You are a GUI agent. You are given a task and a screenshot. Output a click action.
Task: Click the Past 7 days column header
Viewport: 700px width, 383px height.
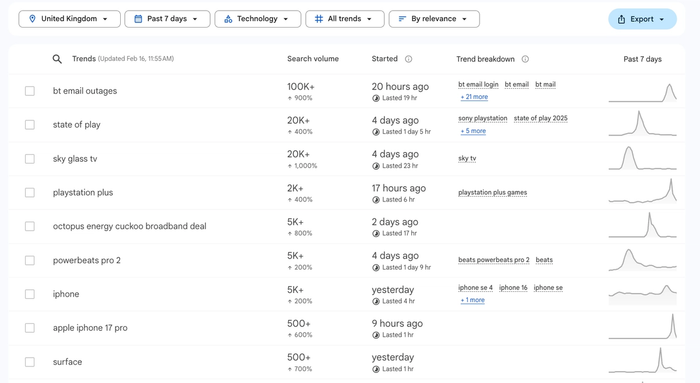coord(642,59)
